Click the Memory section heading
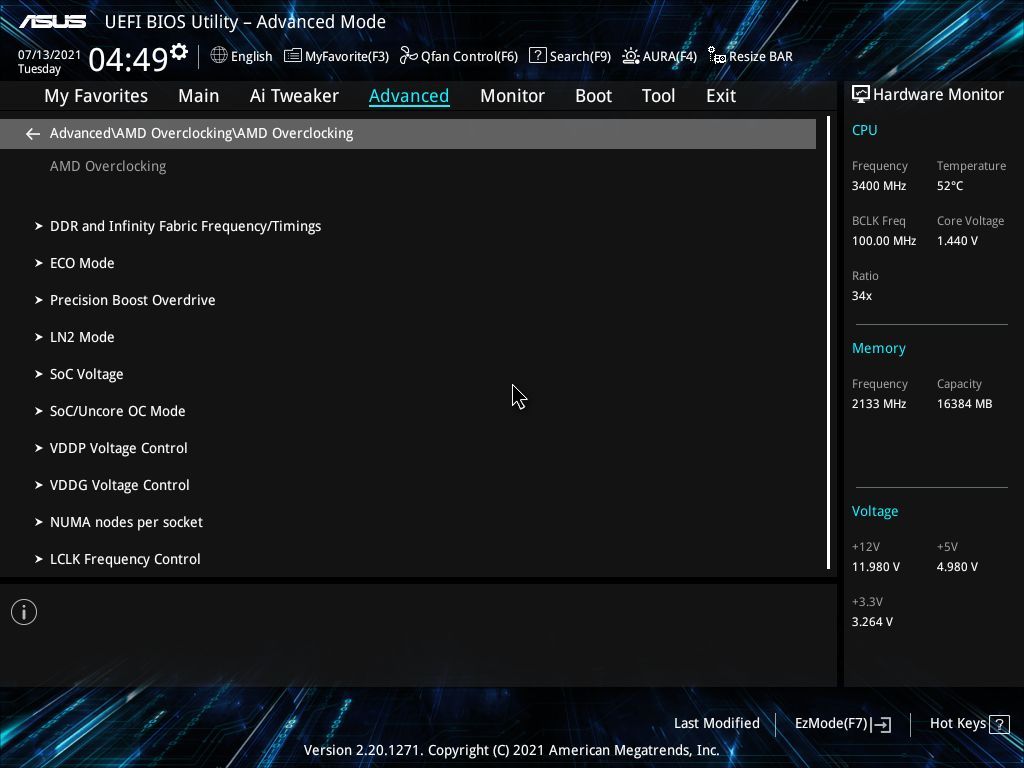This screenshot has height=768, width=1024. (x=878, y=349)
